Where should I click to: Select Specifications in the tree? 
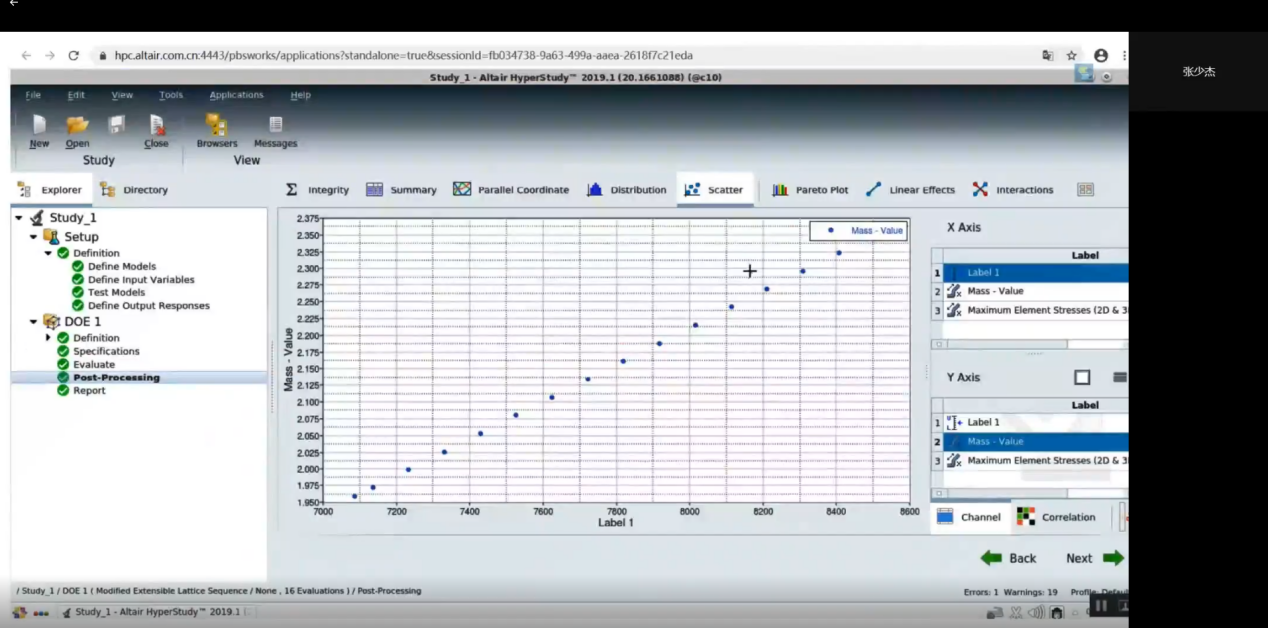coord(106,351)
